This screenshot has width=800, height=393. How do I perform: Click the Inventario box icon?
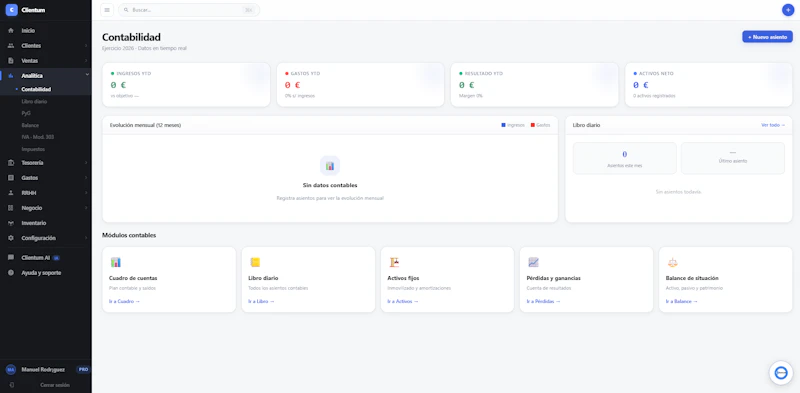click(11, 223)
